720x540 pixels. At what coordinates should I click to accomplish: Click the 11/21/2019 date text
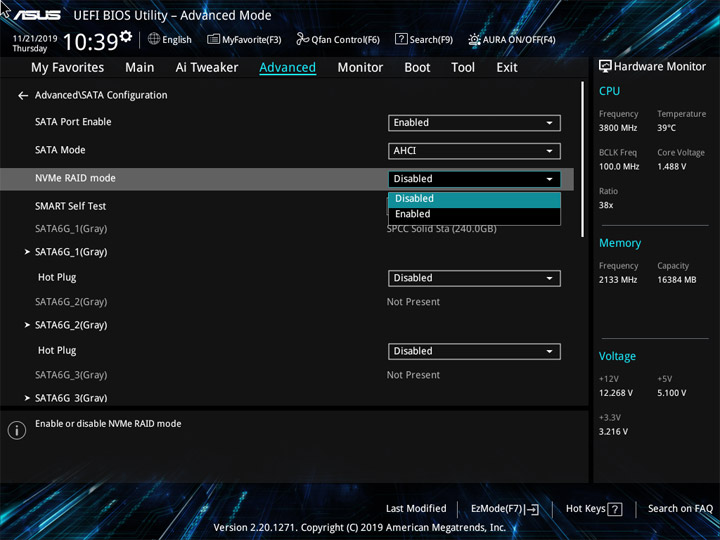click(35, 39)
